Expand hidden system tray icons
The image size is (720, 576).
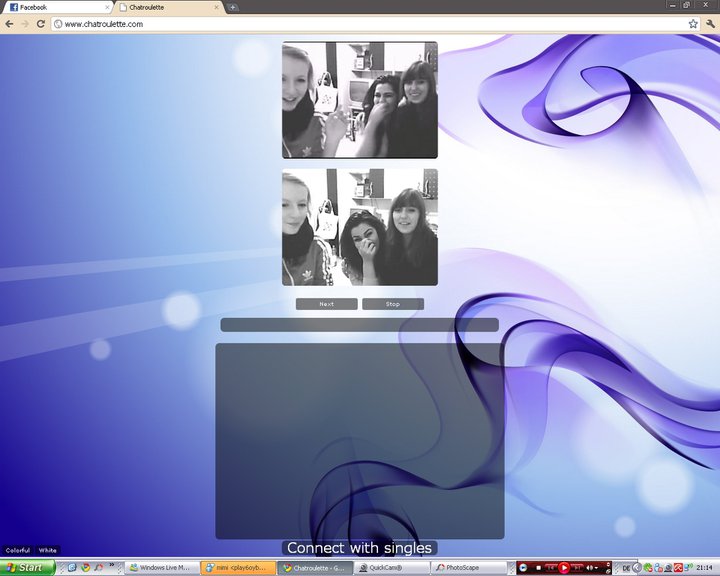tap(637, 568)
